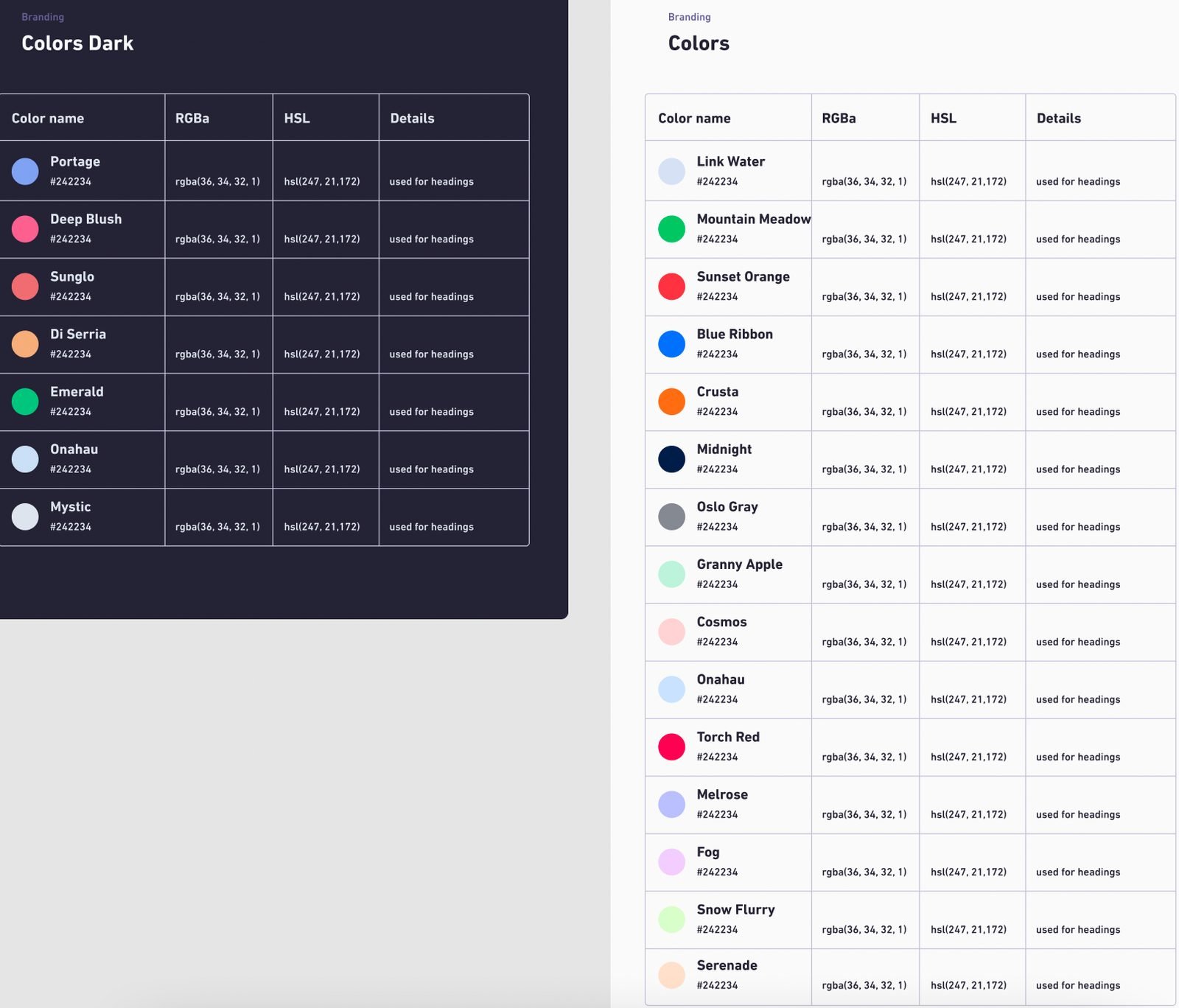This screenshot has height=1008, width=1179.
Task: Select the Deep Blush pink swatch
Action: pyautogui.click(x=25, y=228)
